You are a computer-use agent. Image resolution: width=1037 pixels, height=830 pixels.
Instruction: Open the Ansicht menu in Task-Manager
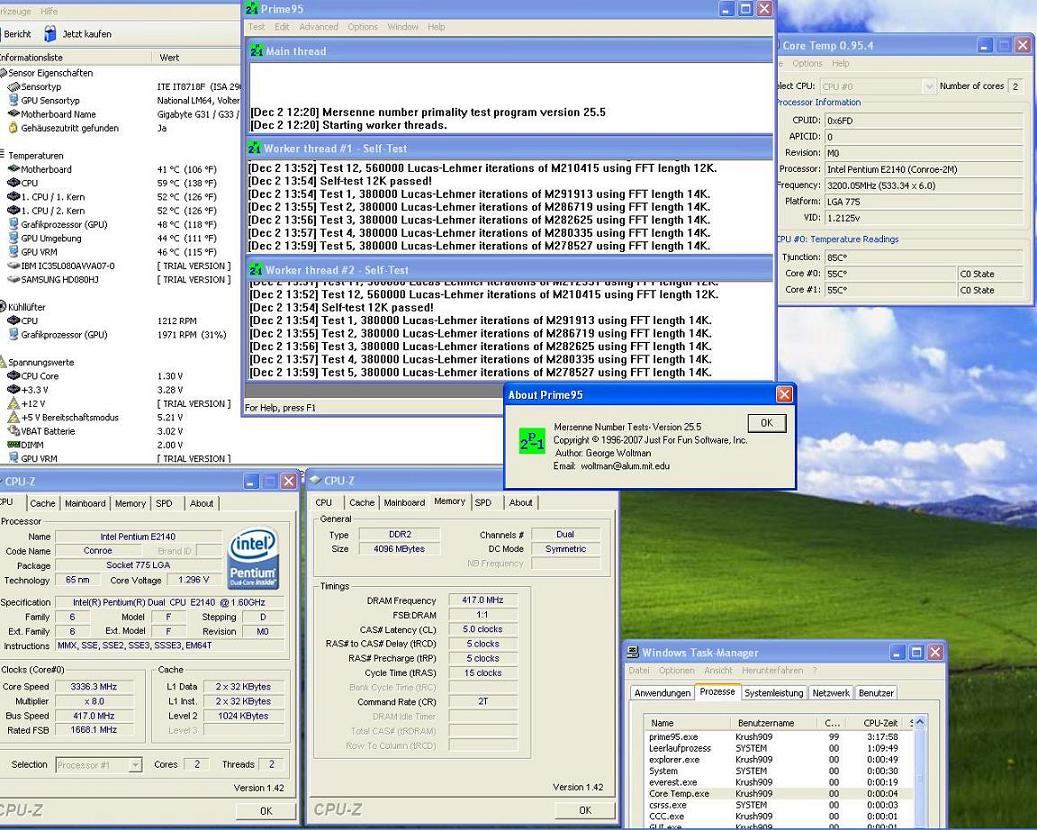point(718,671)
